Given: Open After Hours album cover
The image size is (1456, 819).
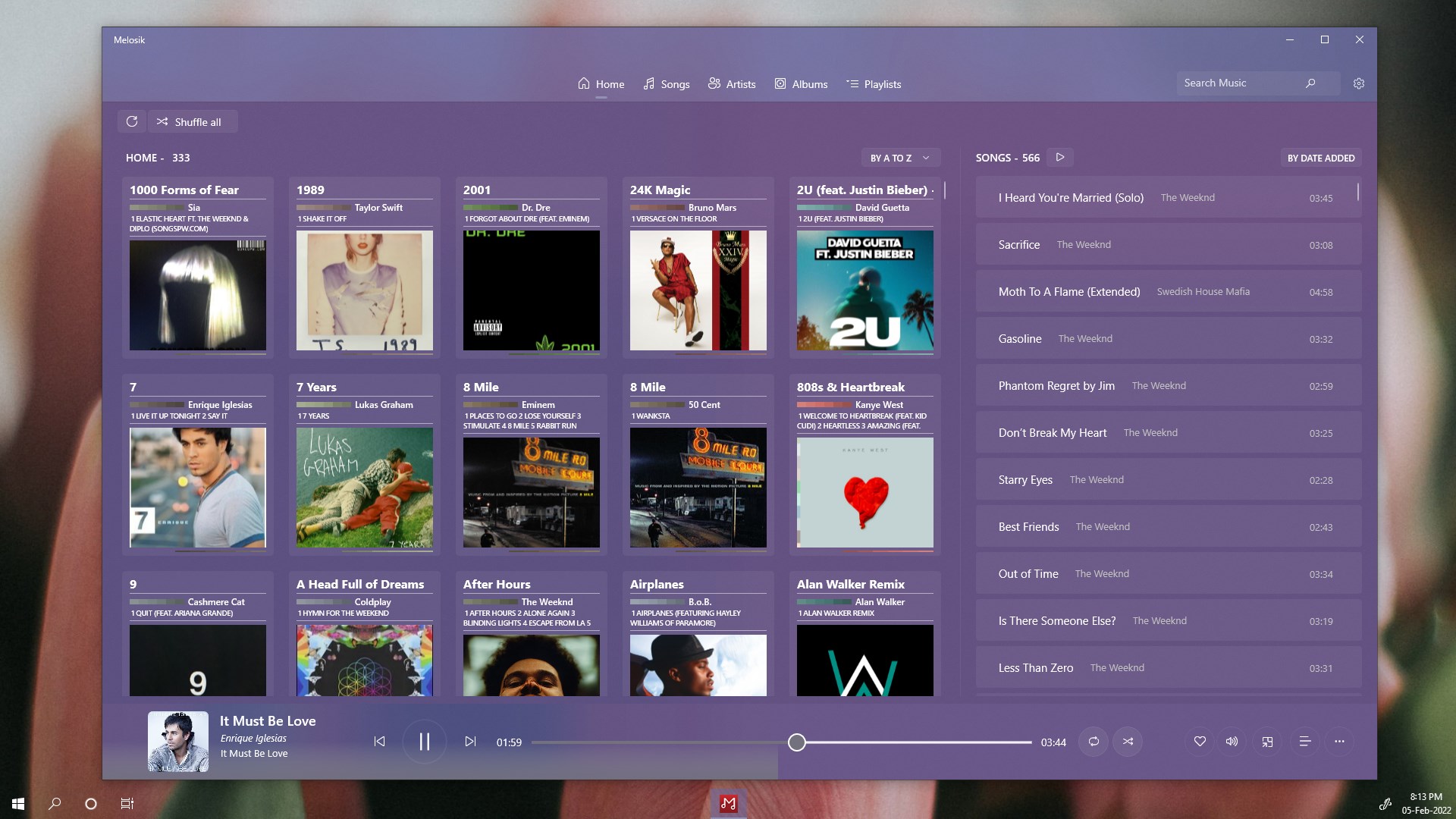Looking at the screenshot, I should [532, 665].
